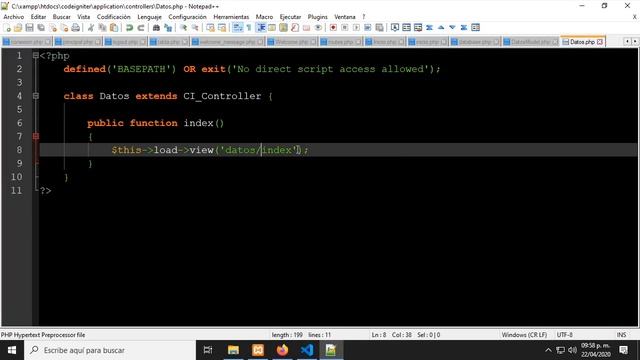
Task: Open the Document Map toolbar icon
Action: [283, 28]
